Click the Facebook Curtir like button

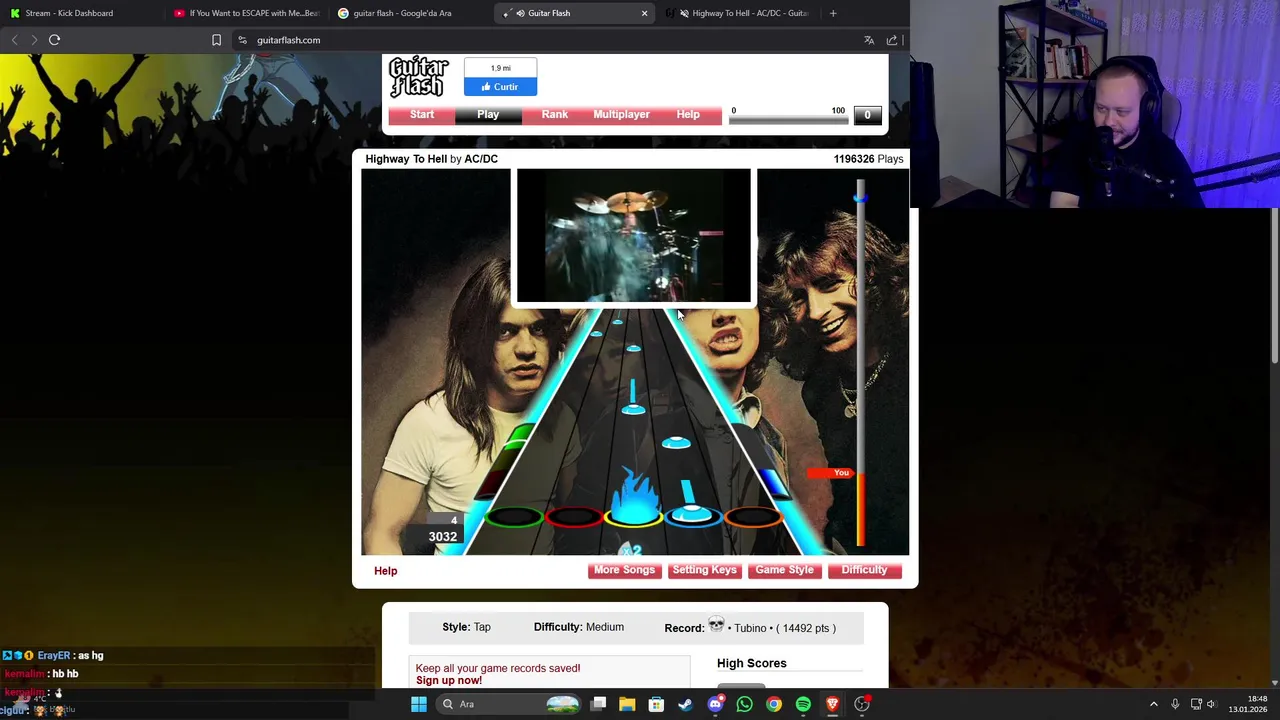(500, 87)
